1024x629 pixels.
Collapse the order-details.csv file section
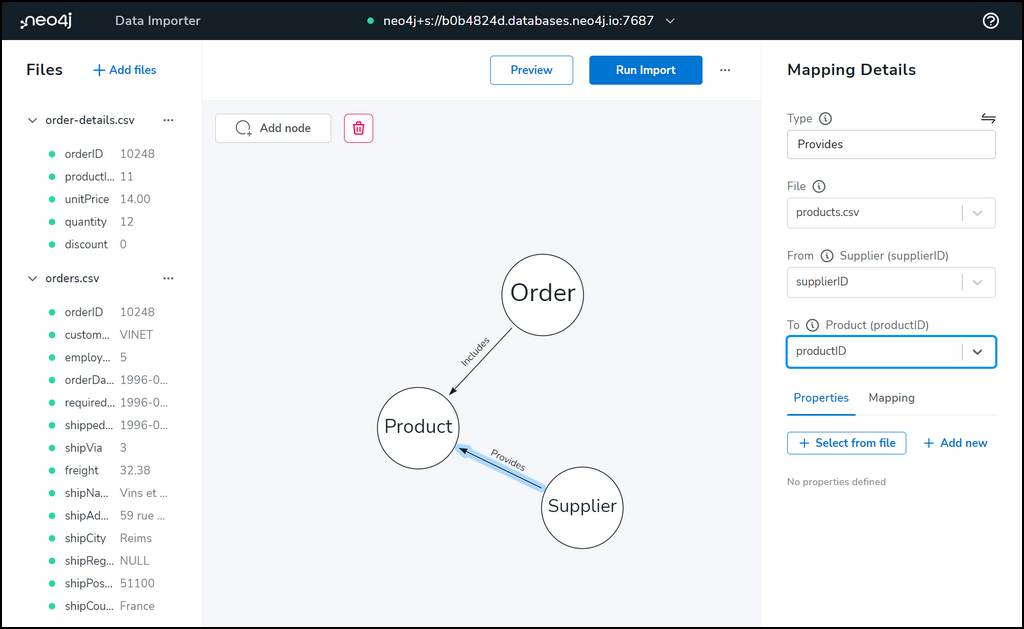tap(29, 120)
